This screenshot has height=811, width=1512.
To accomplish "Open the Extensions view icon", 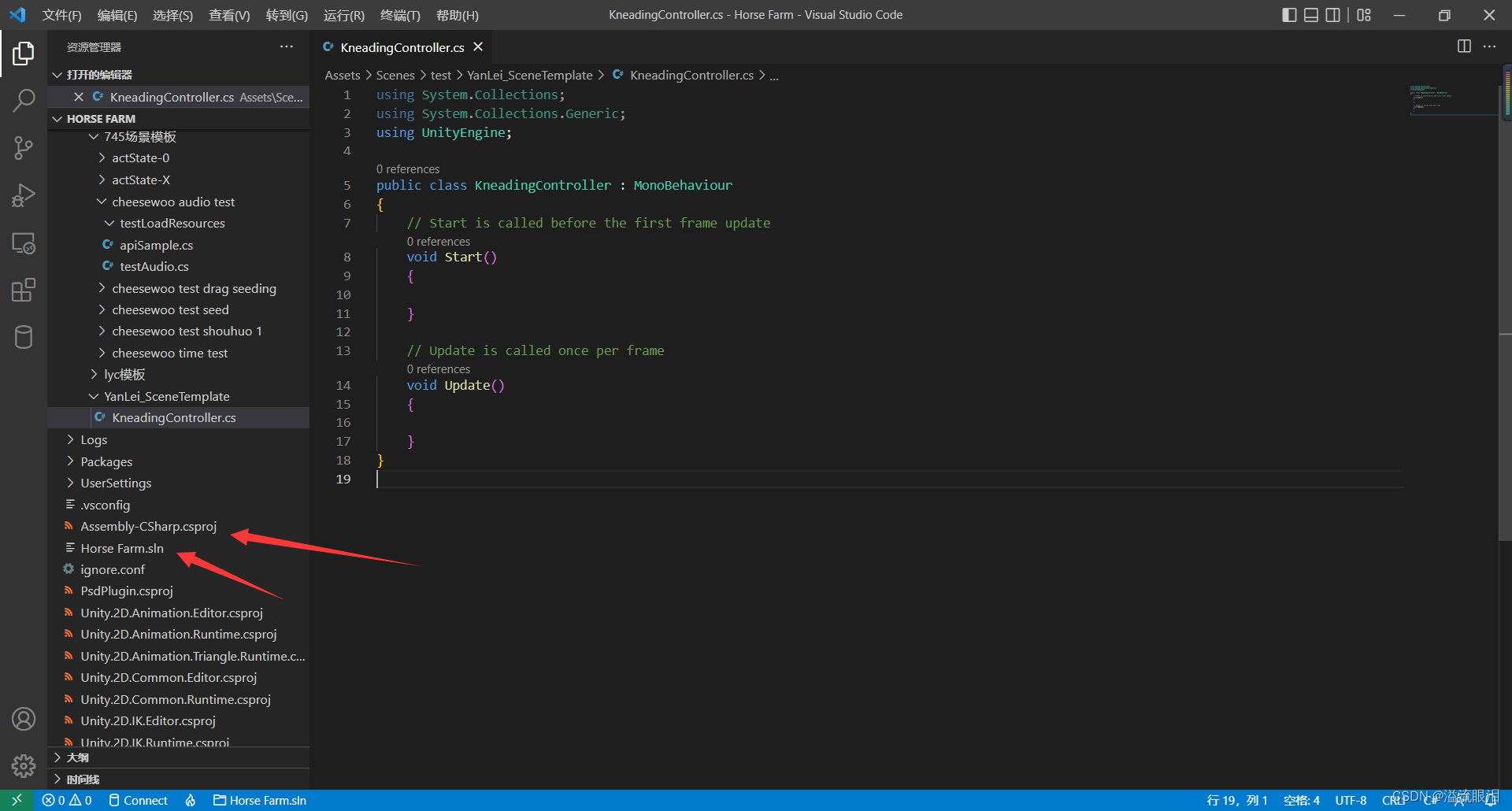I will coord(24,291).
